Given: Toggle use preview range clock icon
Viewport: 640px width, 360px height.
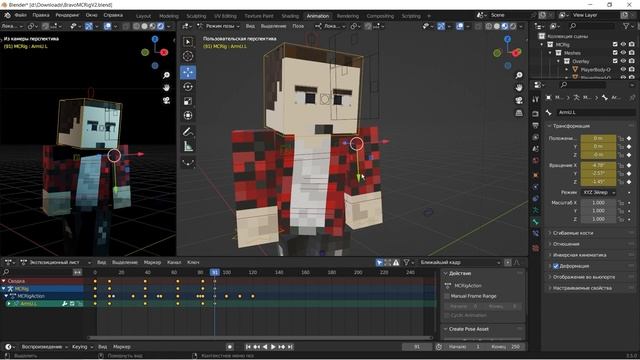Looking at the screenshot, I should (438, 347).
